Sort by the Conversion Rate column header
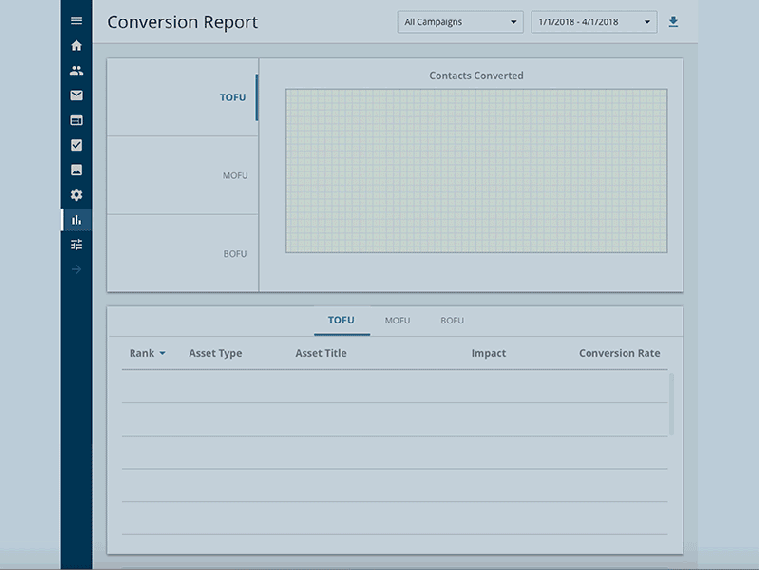760x570 pixels. 619,353
